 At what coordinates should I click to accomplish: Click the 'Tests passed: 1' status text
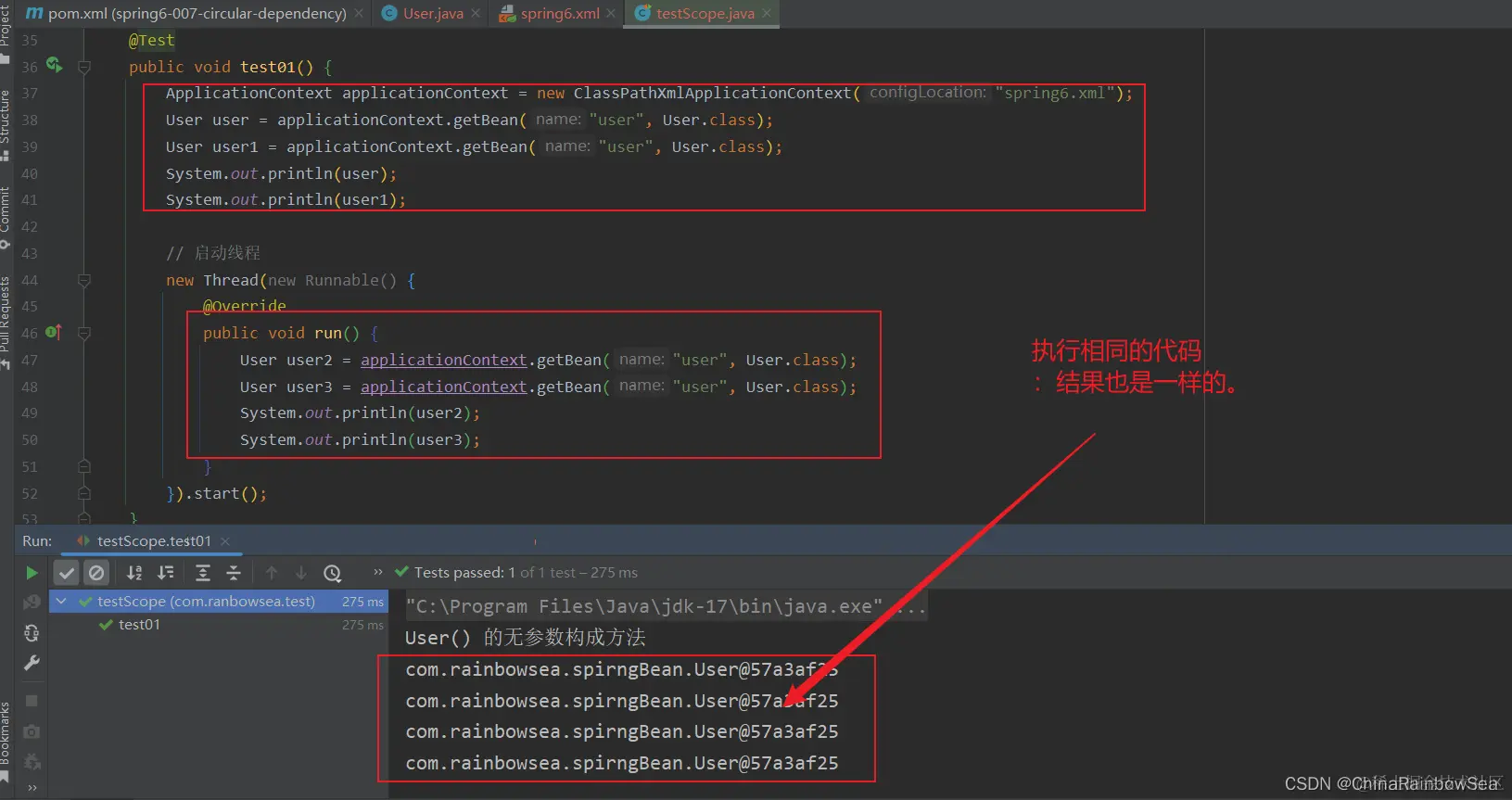(464, 573)
